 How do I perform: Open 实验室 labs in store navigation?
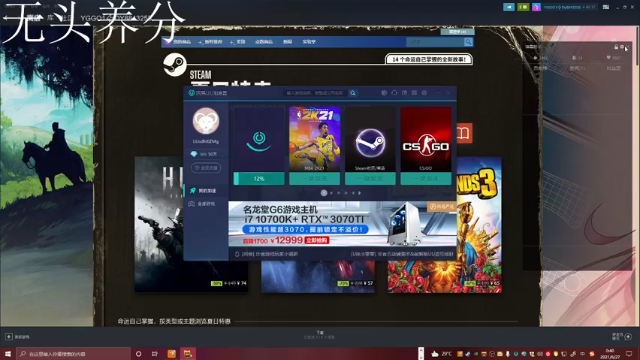click(309, 42)
